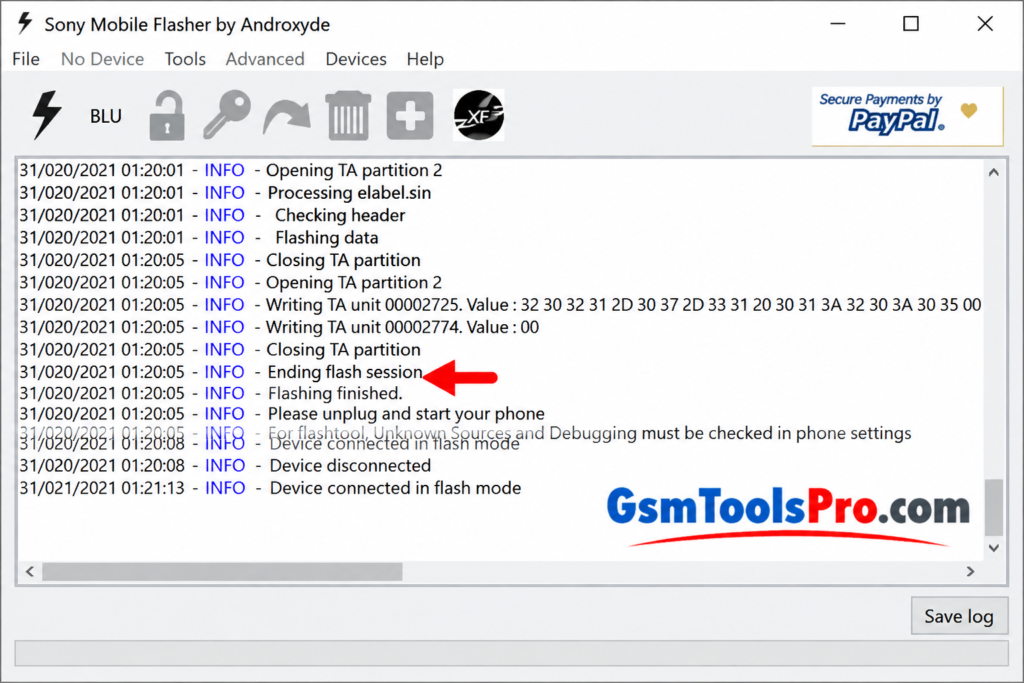Select 'Device disconnected' log line

click(x=225, y=466)
